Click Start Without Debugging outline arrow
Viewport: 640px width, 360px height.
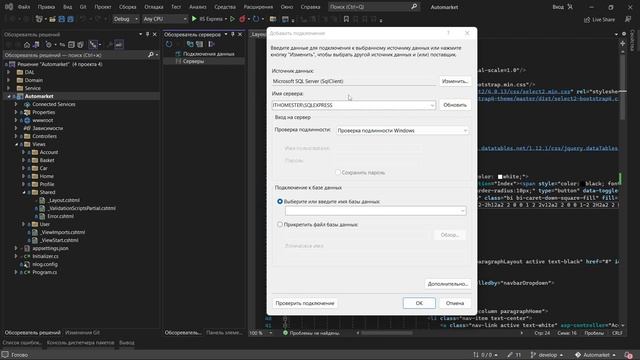pos(232,19)
